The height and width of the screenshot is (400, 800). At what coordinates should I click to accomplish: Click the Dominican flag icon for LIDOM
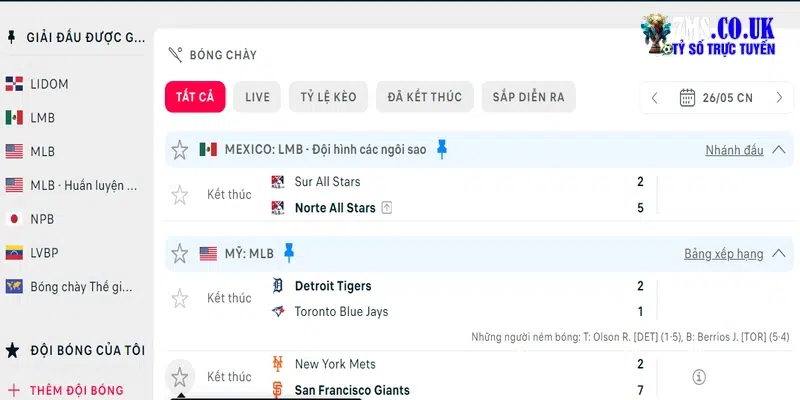(14, 84)
